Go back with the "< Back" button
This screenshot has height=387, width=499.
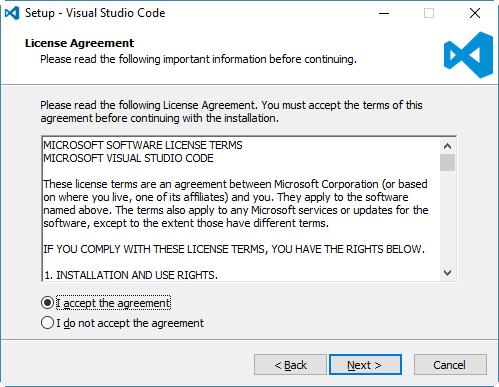pyautogui.click(x=290, y=365)
